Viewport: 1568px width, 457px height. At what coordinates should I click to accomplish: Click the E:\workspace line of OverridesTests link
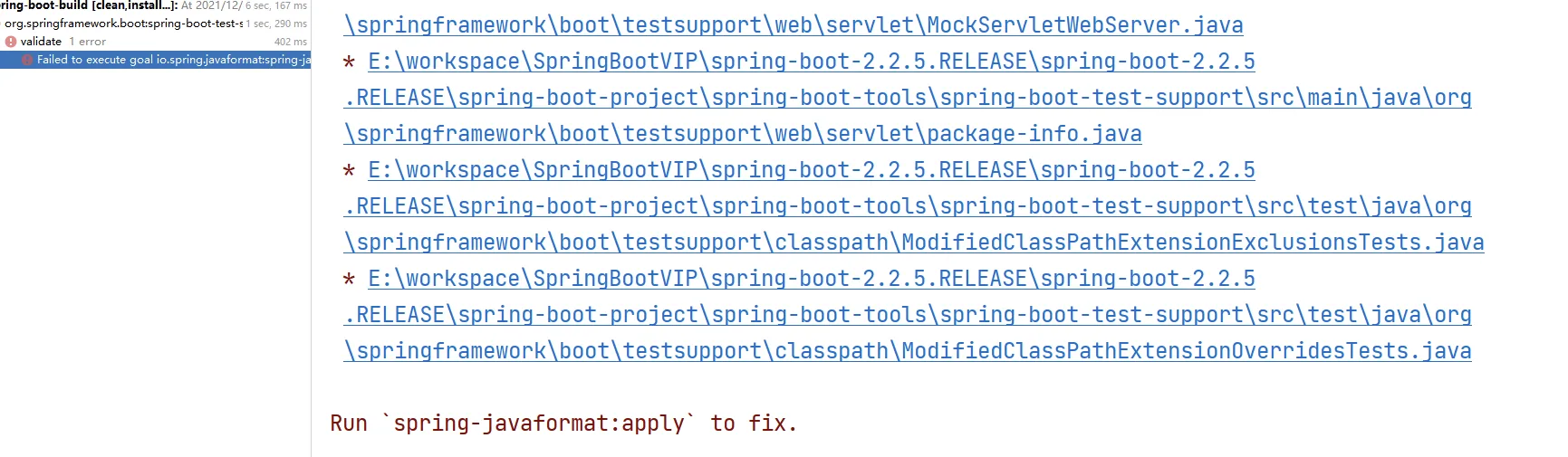pyautogui.click(x=812, y=279)
